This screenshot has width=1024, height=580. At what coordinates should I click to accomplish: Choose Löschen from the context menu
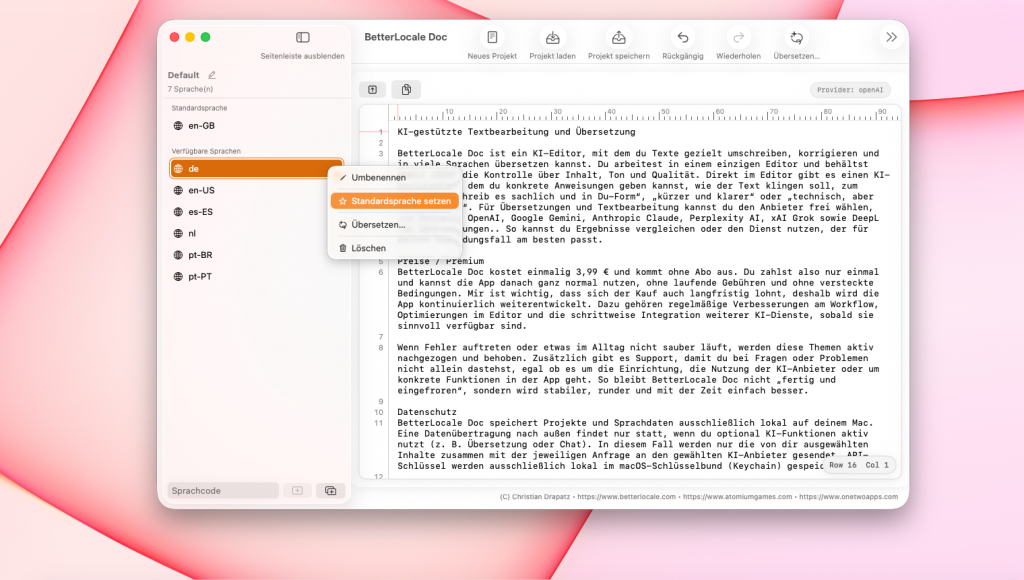pyautogui.click(x=368, y=248)
